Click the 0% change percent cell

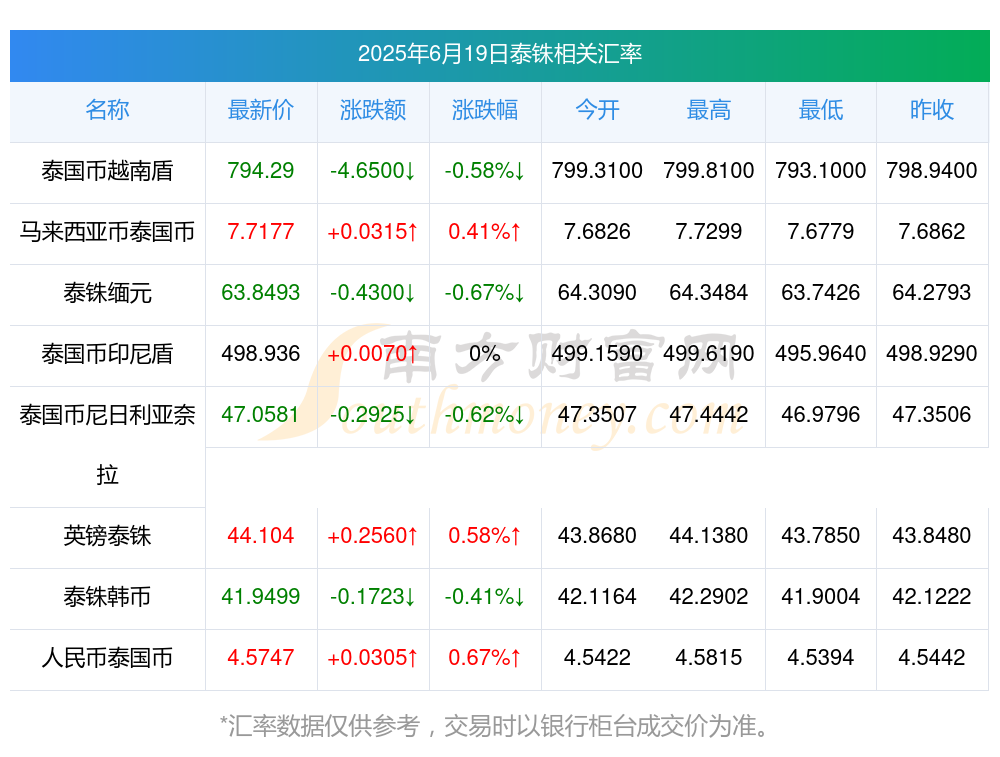(485, 353)
